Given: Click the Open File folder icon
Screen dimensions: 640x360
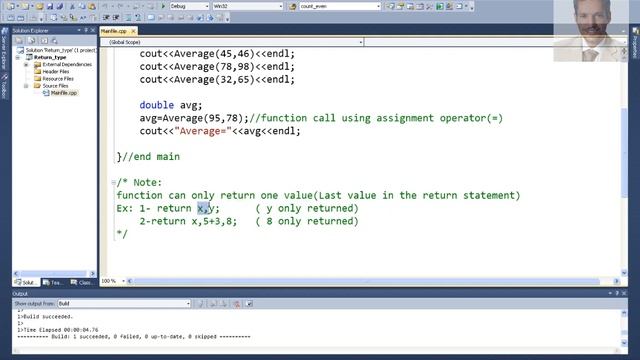Looking at the screenshot, I should pos(40,6).
